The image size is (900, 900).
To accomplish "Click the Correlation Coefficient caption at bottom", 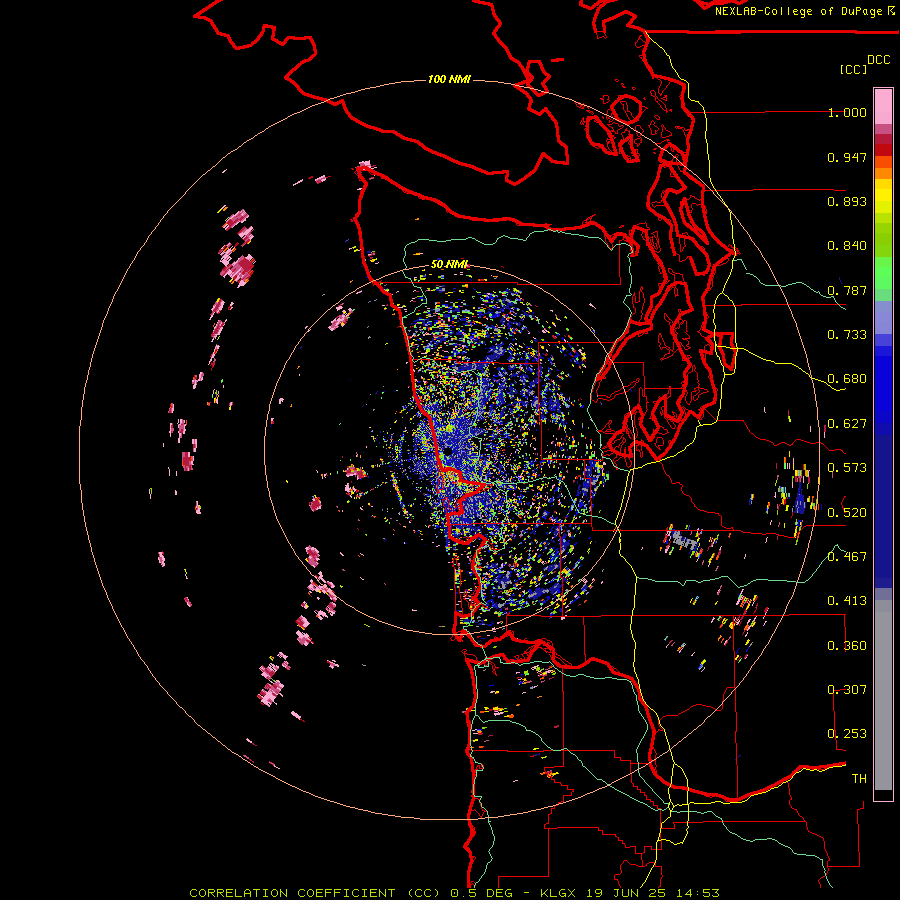I will (454, 893).
